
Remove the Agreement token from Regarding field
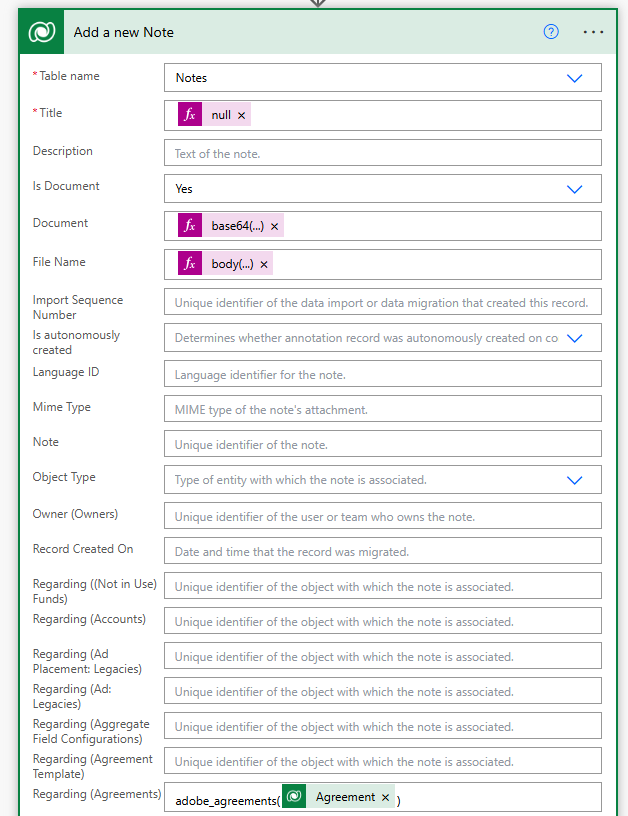pos(385,798)
